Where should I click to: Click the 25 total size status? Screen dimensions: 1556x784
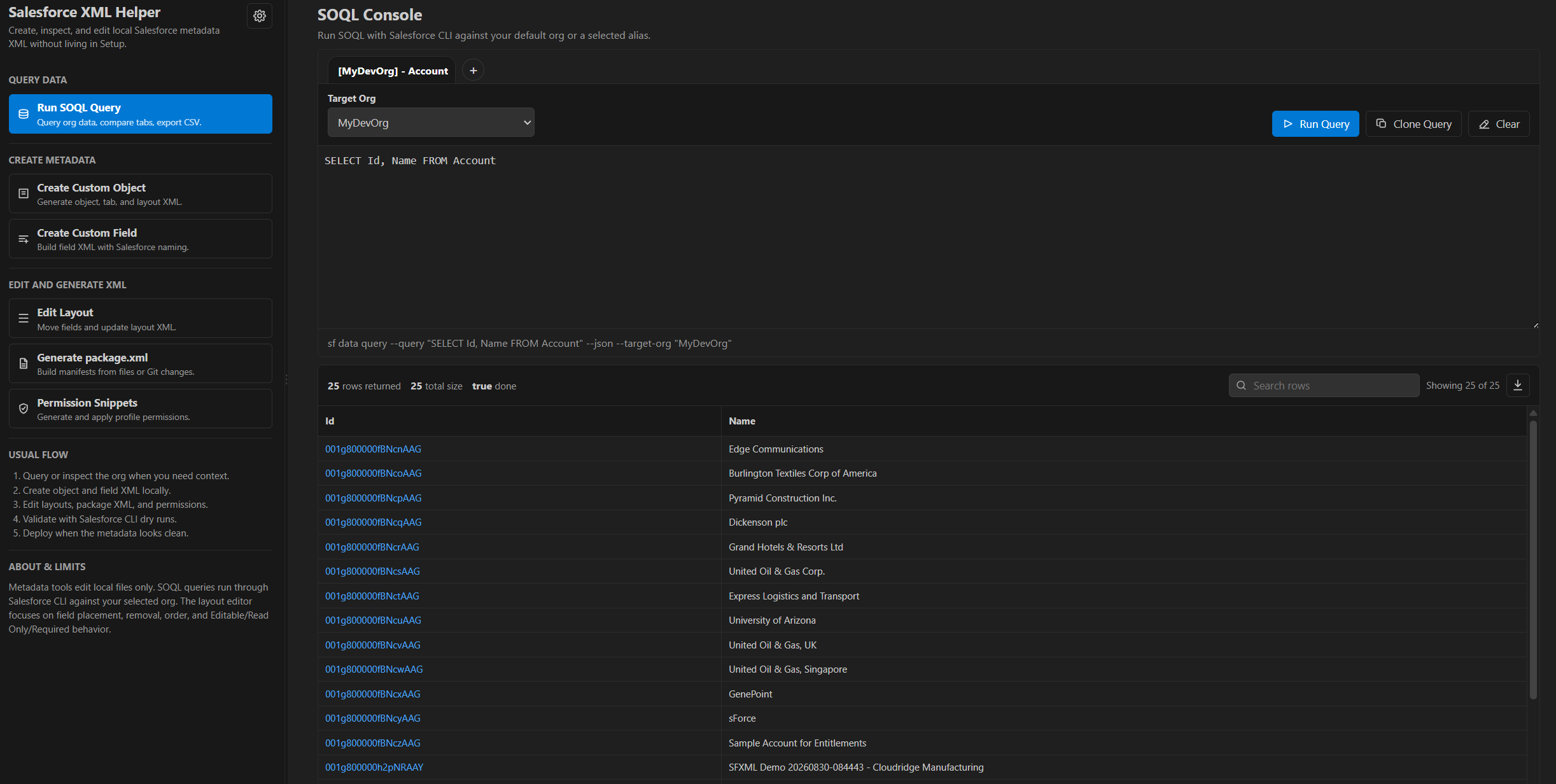(437, 386)
